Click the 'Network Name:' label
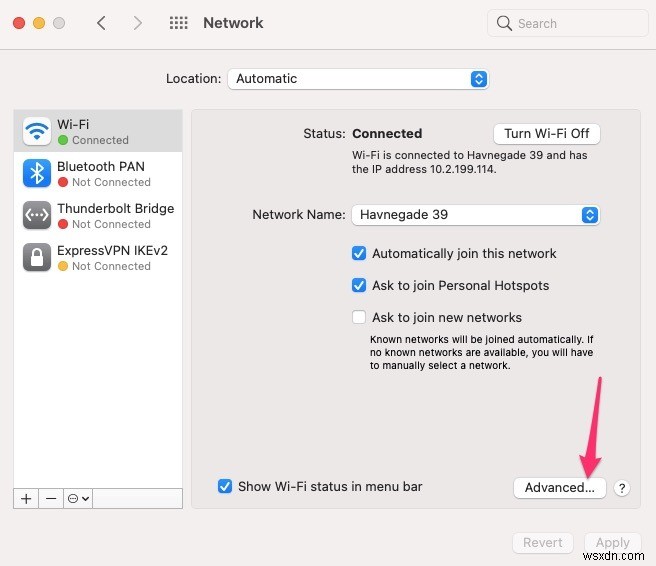Image resolution: width=656 pixels, height=566 pixels. coord(299,215)
